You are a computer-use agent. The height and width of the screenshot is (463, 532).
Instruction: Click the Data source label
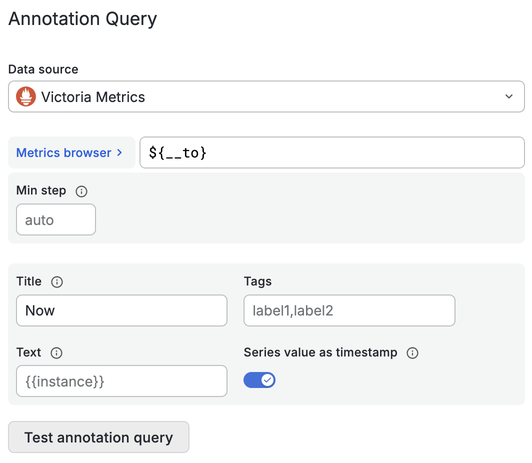click(x=43, y=69)
